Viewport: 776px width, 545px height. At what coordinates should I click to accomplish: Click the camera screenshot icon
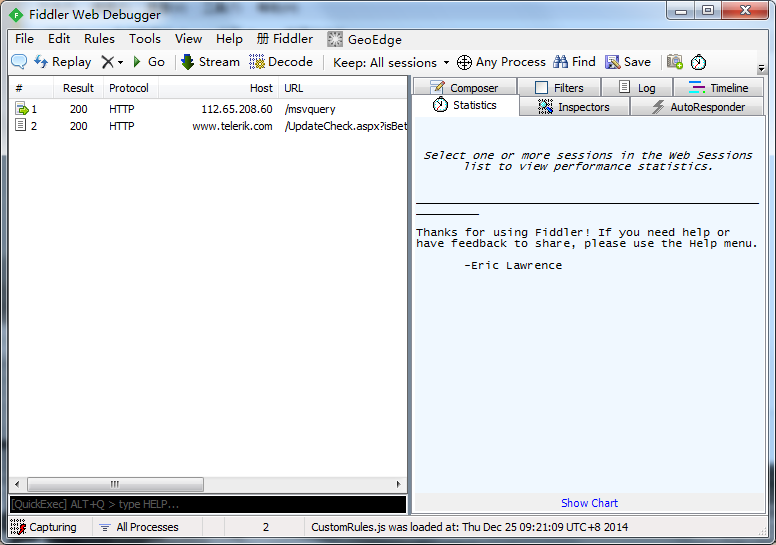click(675, 62)
